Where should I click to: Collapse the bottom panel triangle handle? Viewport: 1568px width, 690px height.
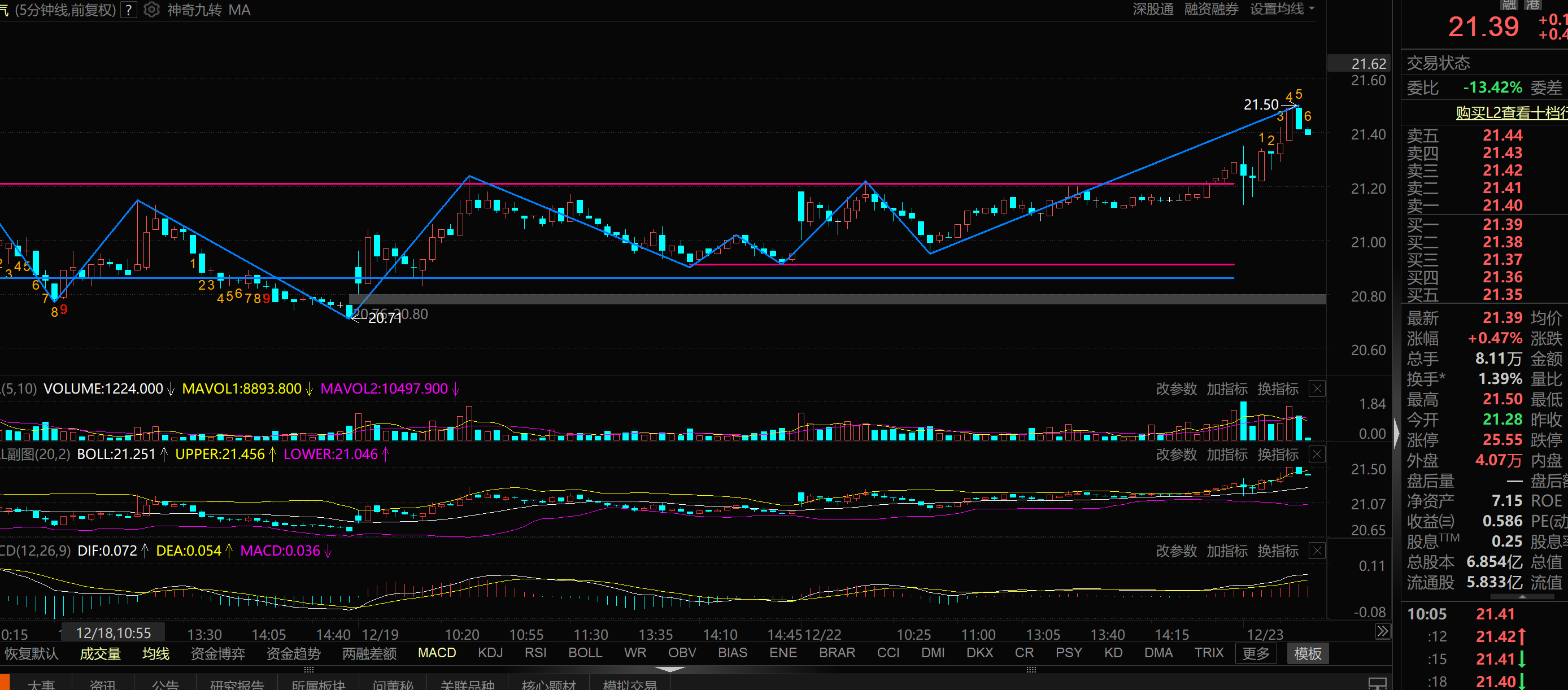coord(669,669)
